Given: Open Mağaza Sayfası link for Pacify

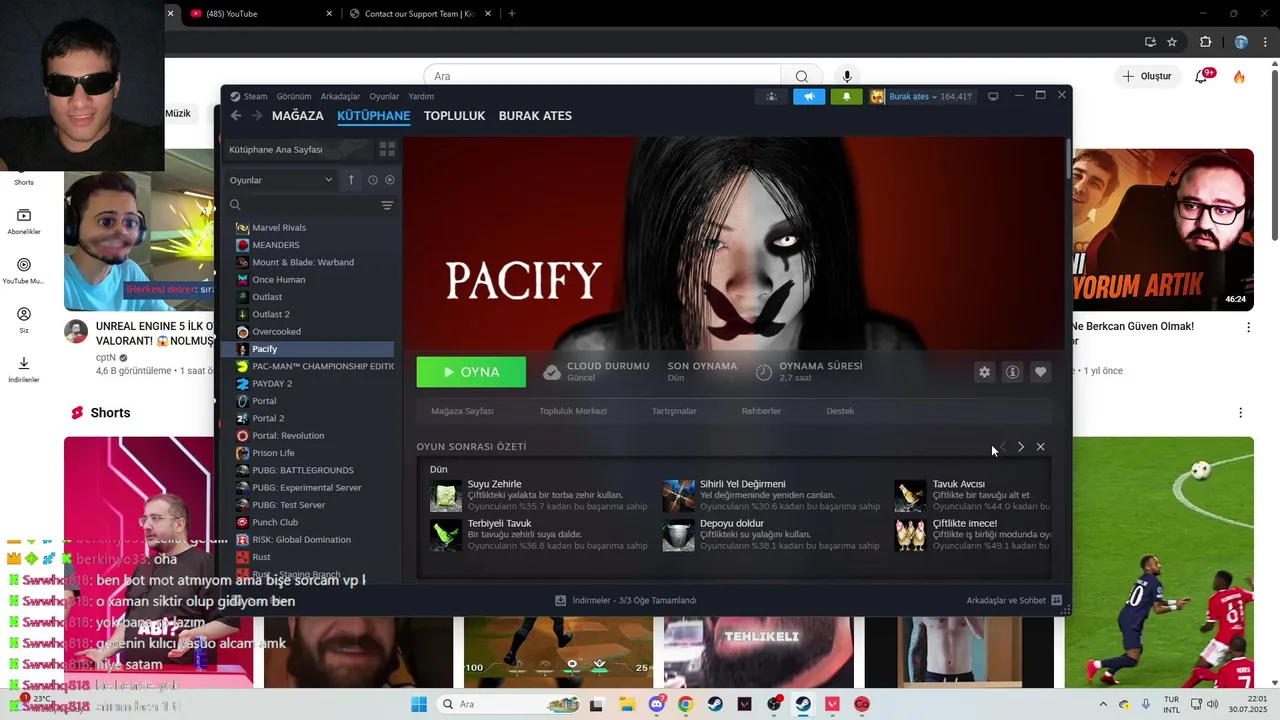Looking at the screenshot, I should pyautogui.click(x=462, y=411).
